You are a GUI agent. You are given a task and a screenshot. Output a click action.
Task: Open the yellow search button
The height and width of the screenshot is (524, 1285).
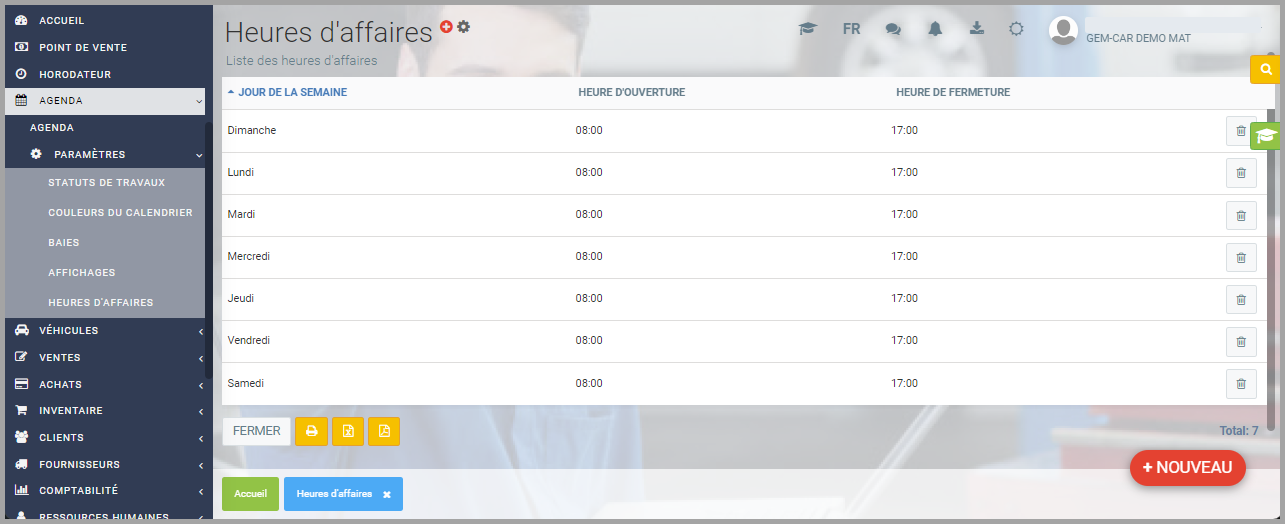coord(1266,70)
